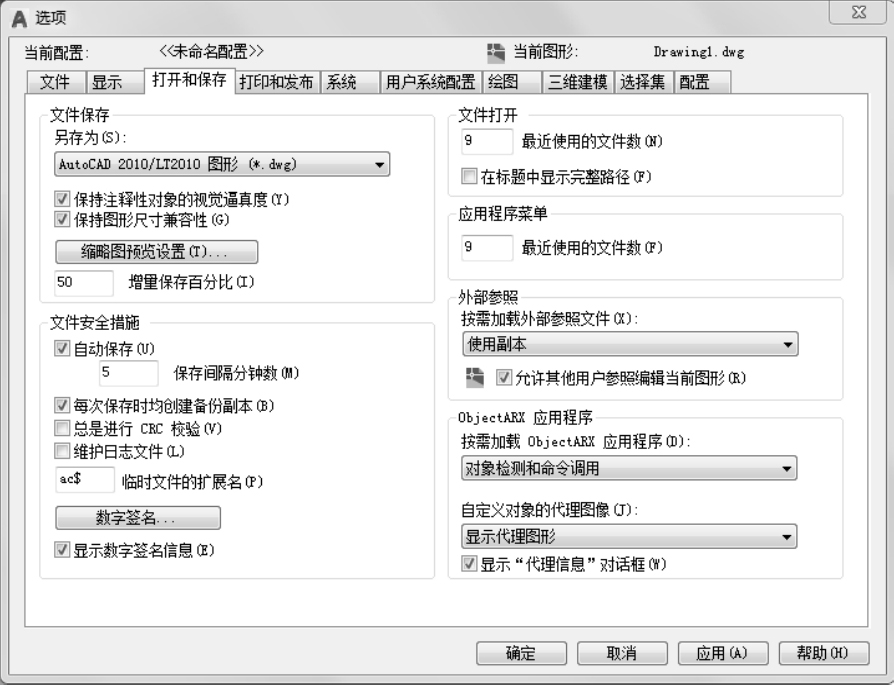Toggle 每次保存时均创建备份副本 checkbox
894x685 pixels.
[62, 406]
